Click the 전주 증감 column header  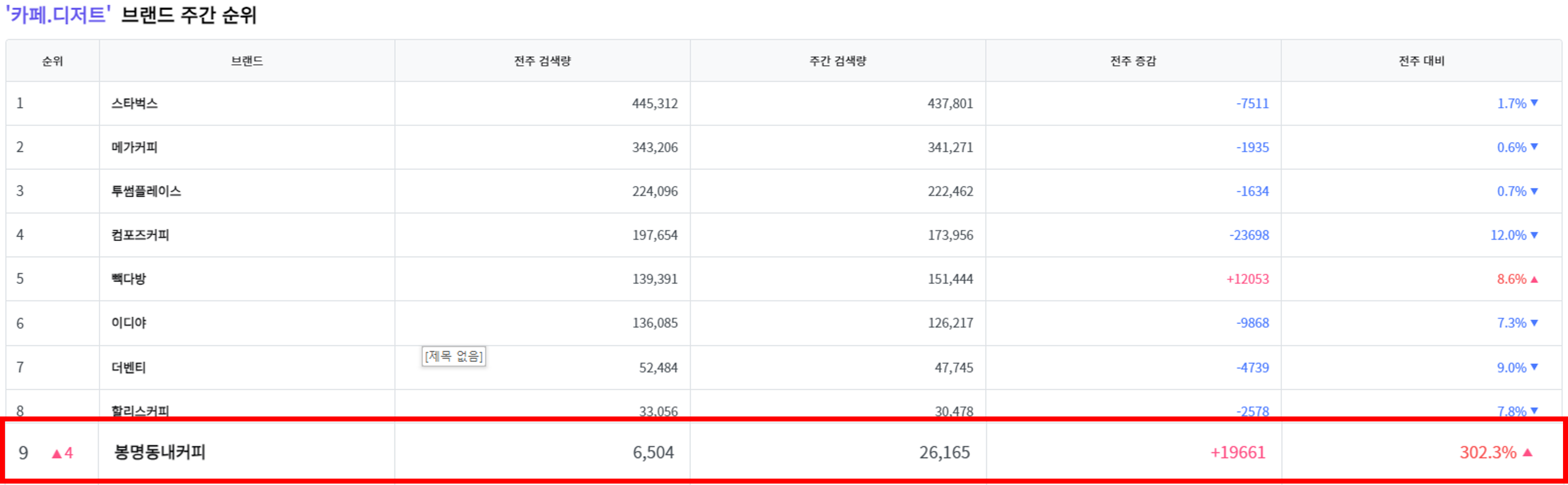point(1134,61)
